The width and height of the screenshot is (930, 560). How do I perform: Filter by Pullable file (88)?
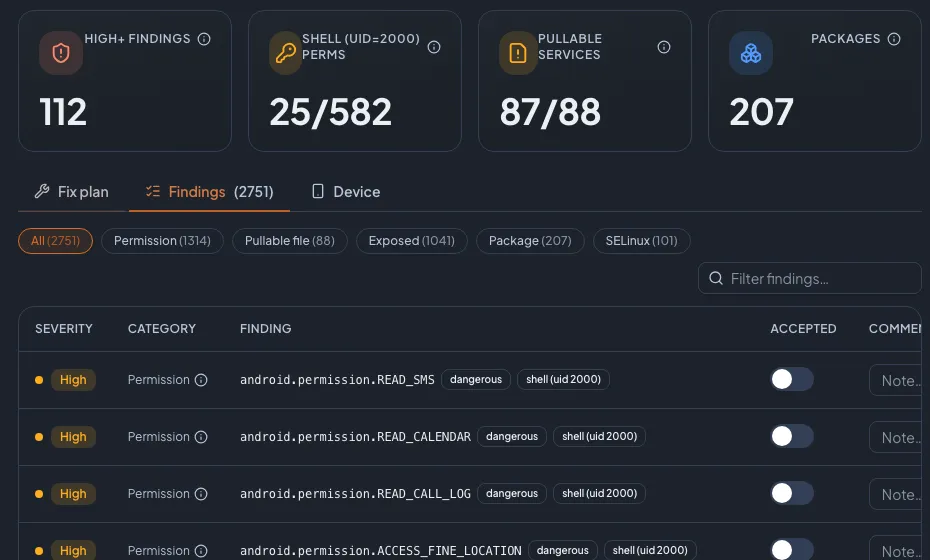(x=289, y=241)
